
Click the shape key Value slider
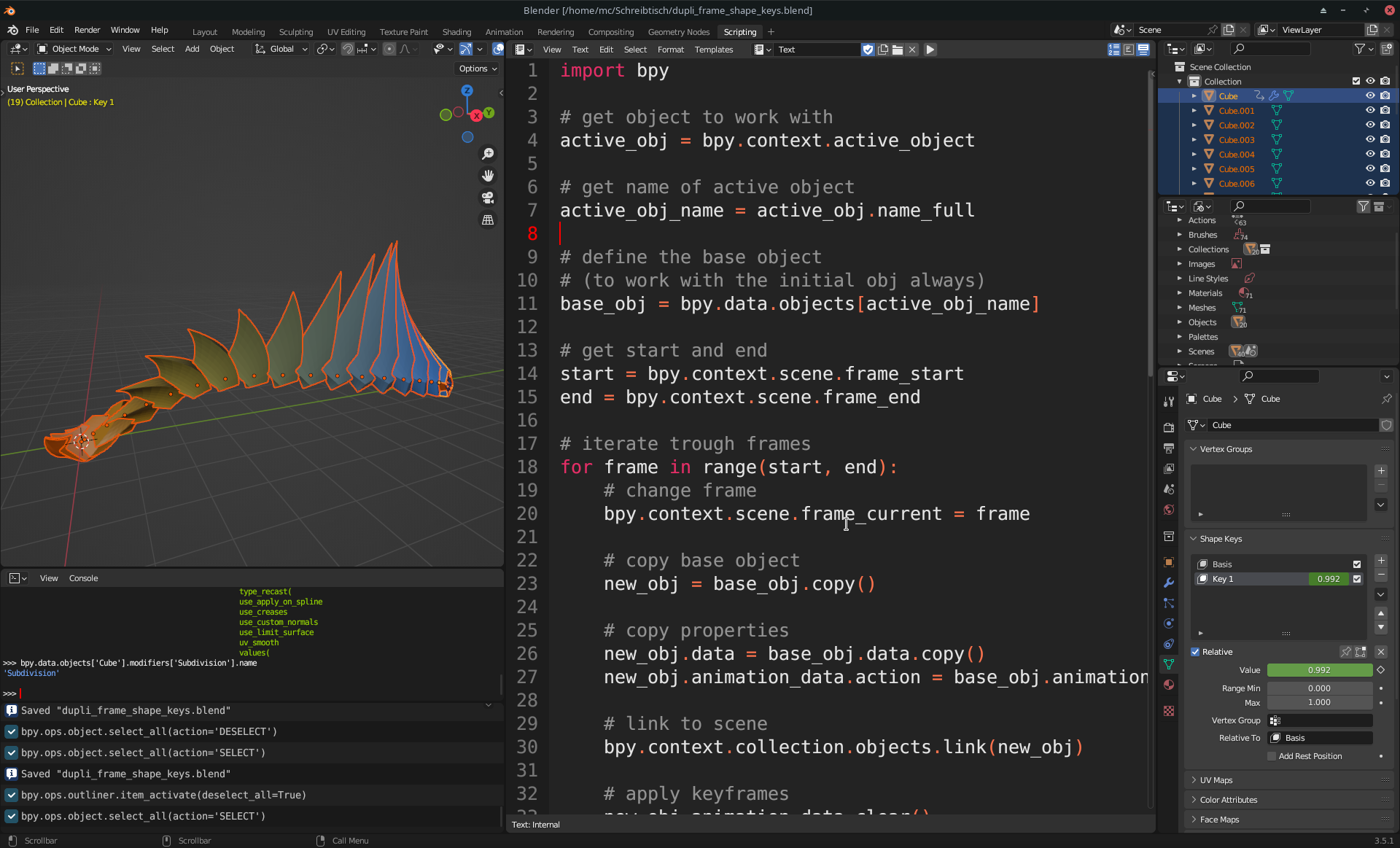[x=1319, y=670]
